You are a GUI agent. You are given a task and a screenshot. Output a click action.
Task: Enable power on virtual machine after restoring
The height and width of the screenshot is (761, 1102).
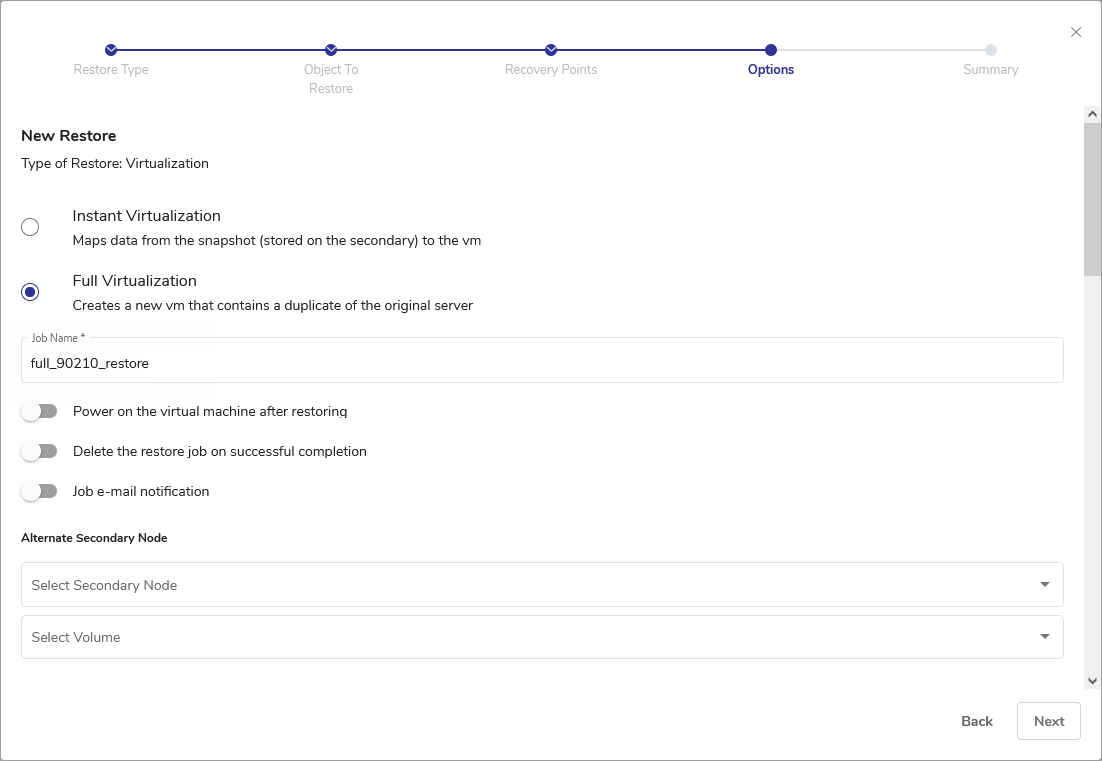tap(40, 411)
